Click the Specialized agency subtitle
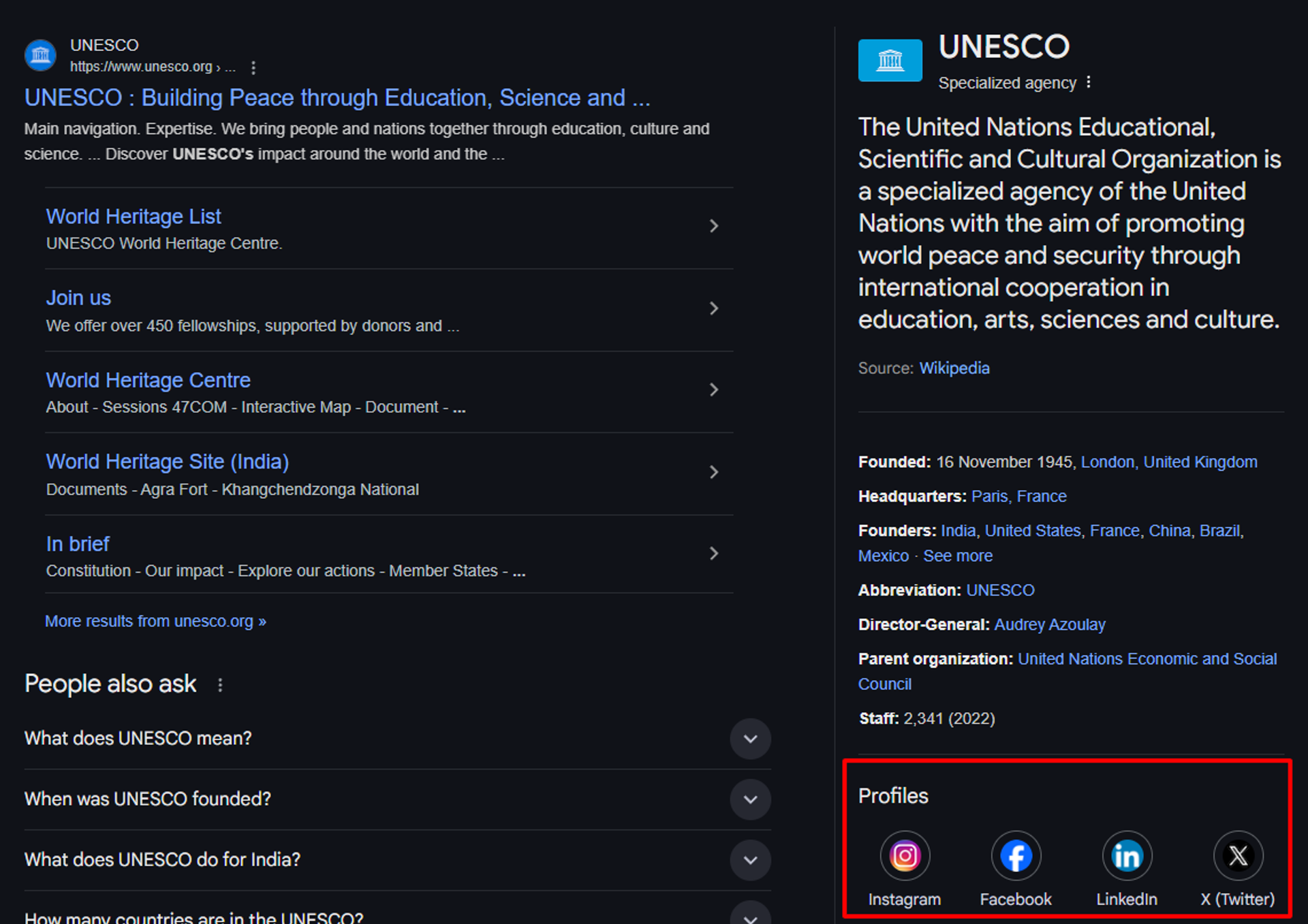 [x=1007, y=83]
